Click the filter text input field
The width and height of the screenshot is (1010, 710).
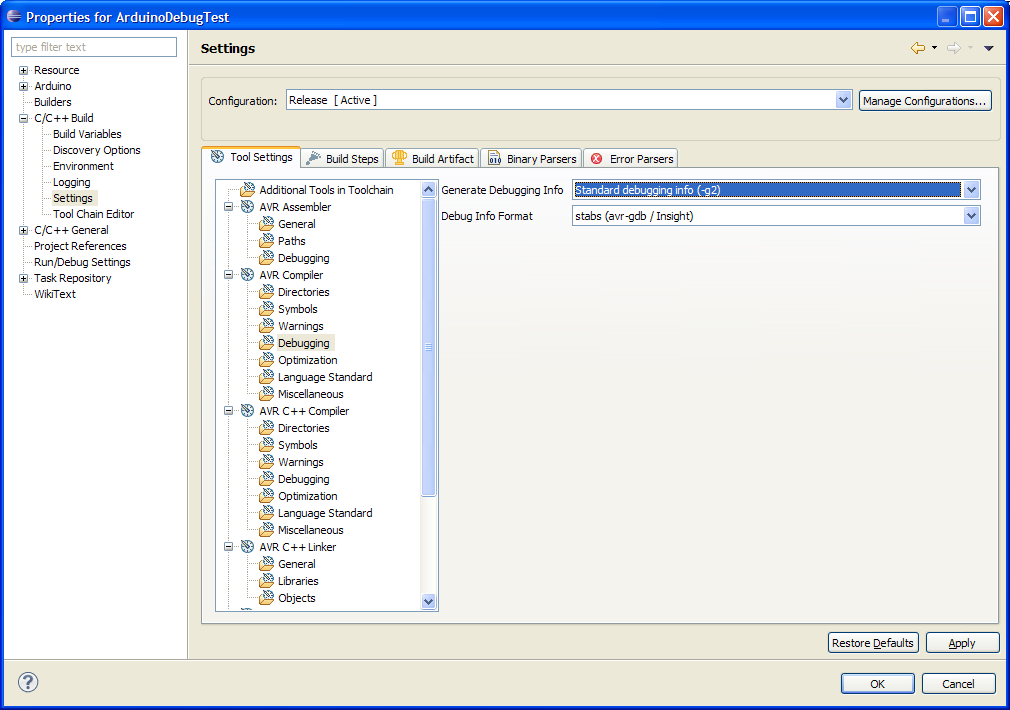[x=94, y=47]
